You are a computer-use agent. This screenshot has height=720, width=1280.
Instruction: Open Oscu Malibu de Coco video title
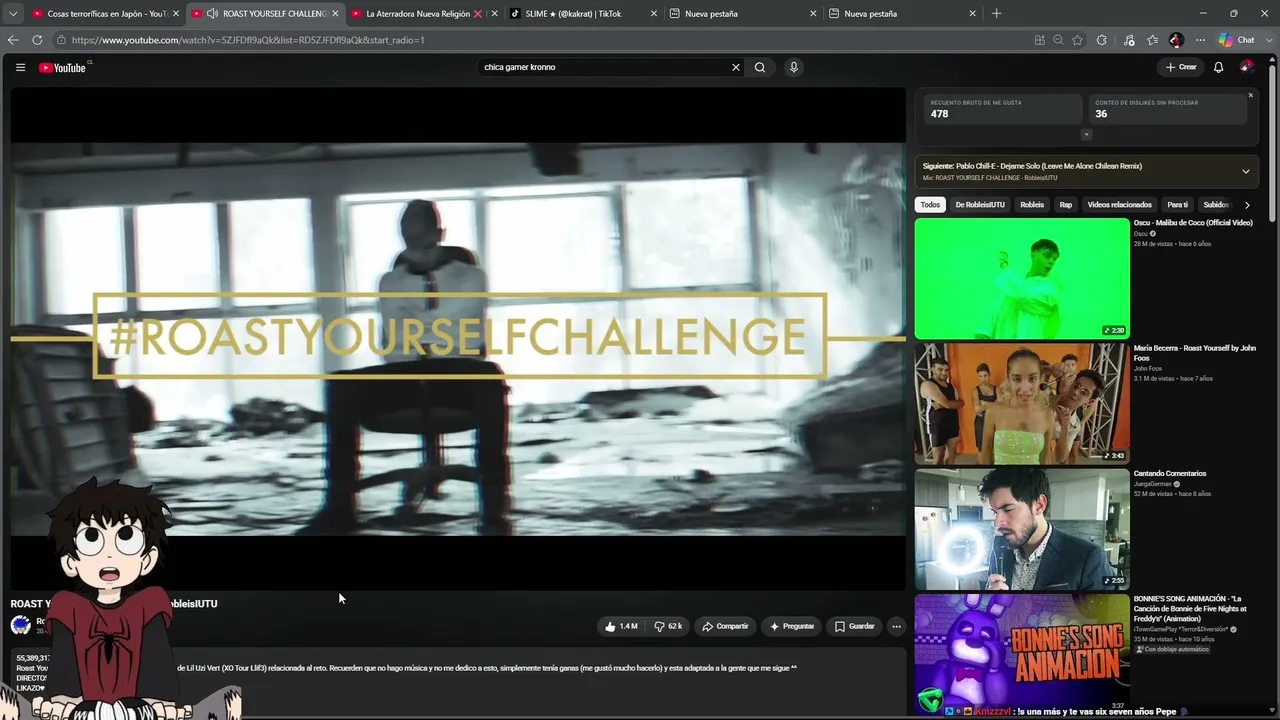coord(1193,223)
